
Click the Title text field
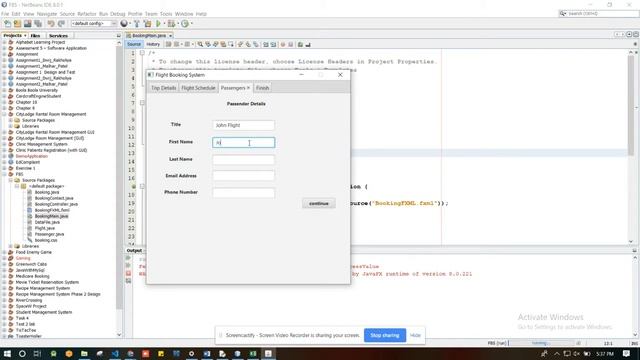244,125
